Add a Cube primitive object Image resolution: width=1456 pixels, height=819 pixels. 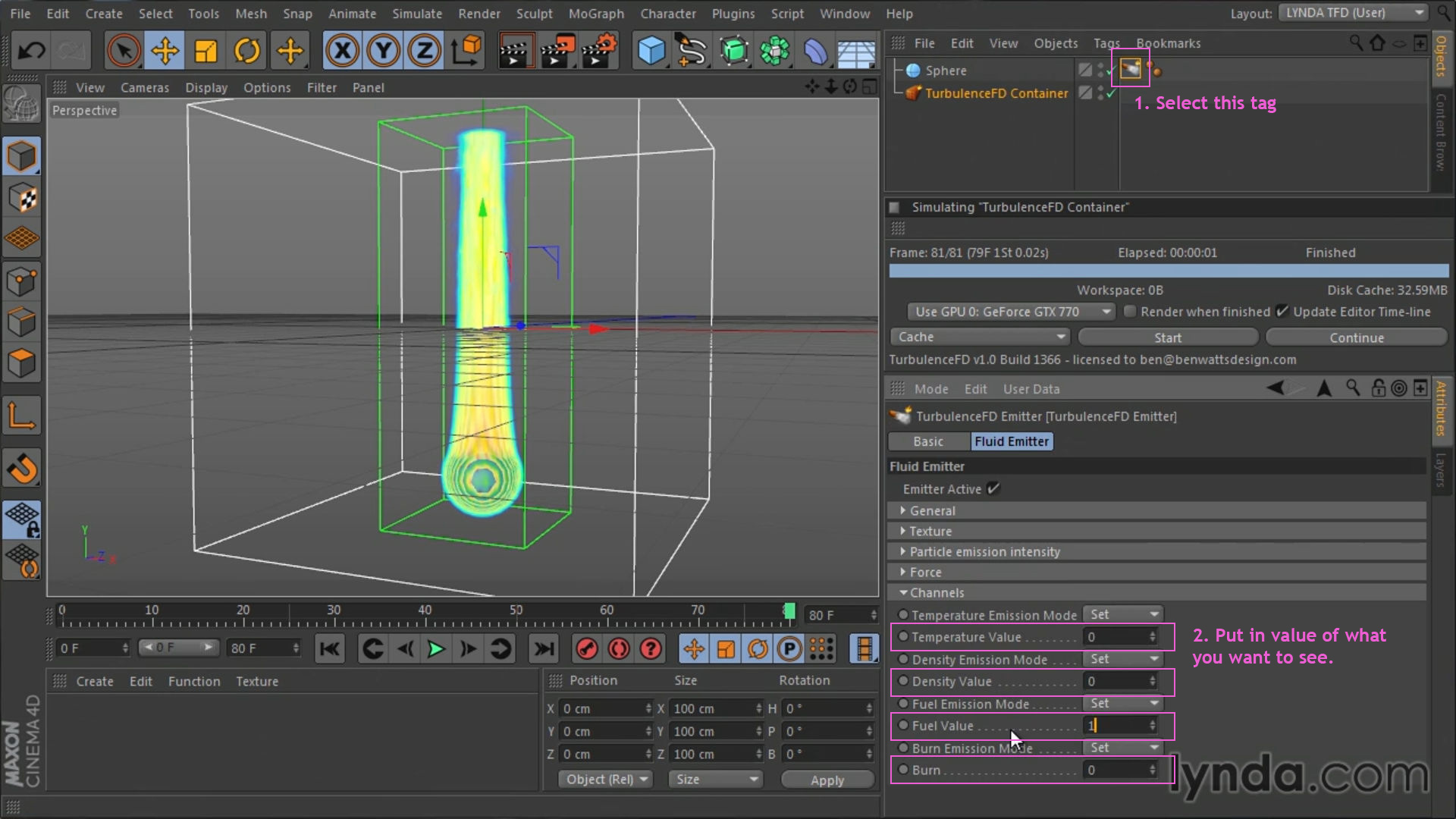pyautogui.click(x=651, y=51)
